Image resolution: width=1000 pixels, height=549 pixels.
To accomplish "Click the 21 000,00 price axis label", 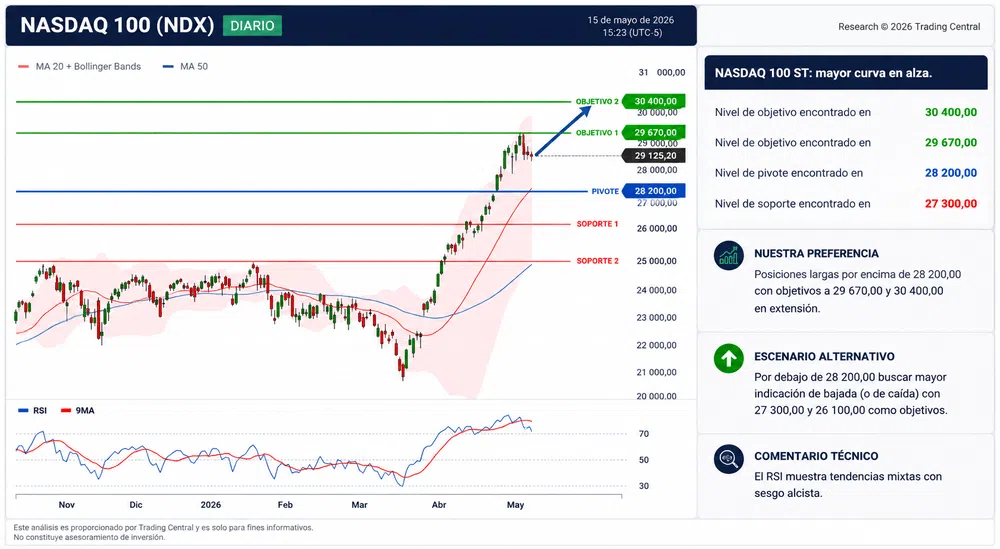I will (x=657, y=372).
